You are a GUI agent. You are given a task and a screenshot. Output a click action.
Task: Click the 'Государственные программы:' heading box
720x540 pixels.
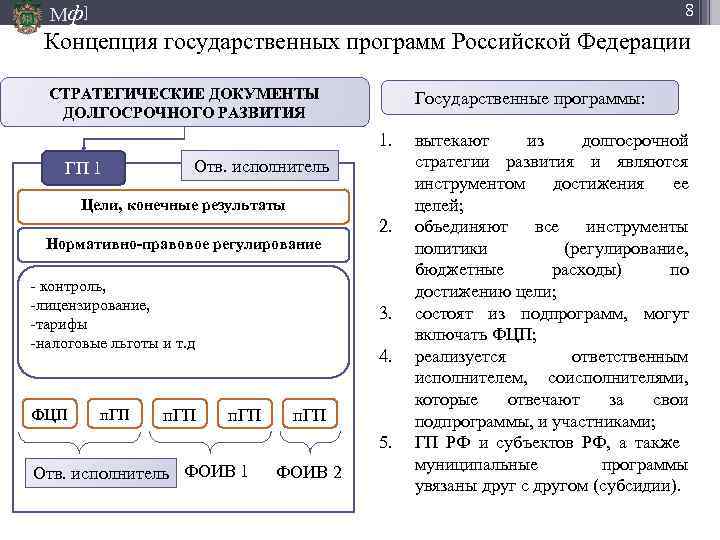(x=530, y=98)
